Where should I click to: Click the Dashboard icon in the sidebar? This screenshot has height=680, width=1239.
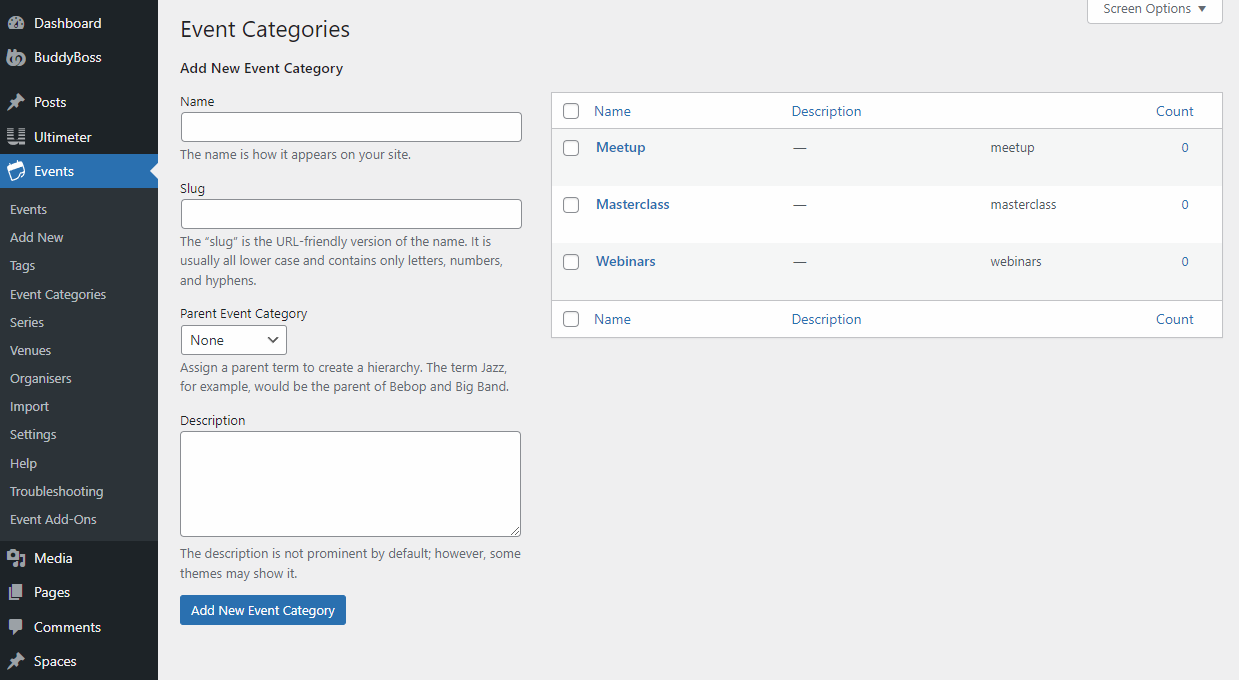tap(20, 22)
